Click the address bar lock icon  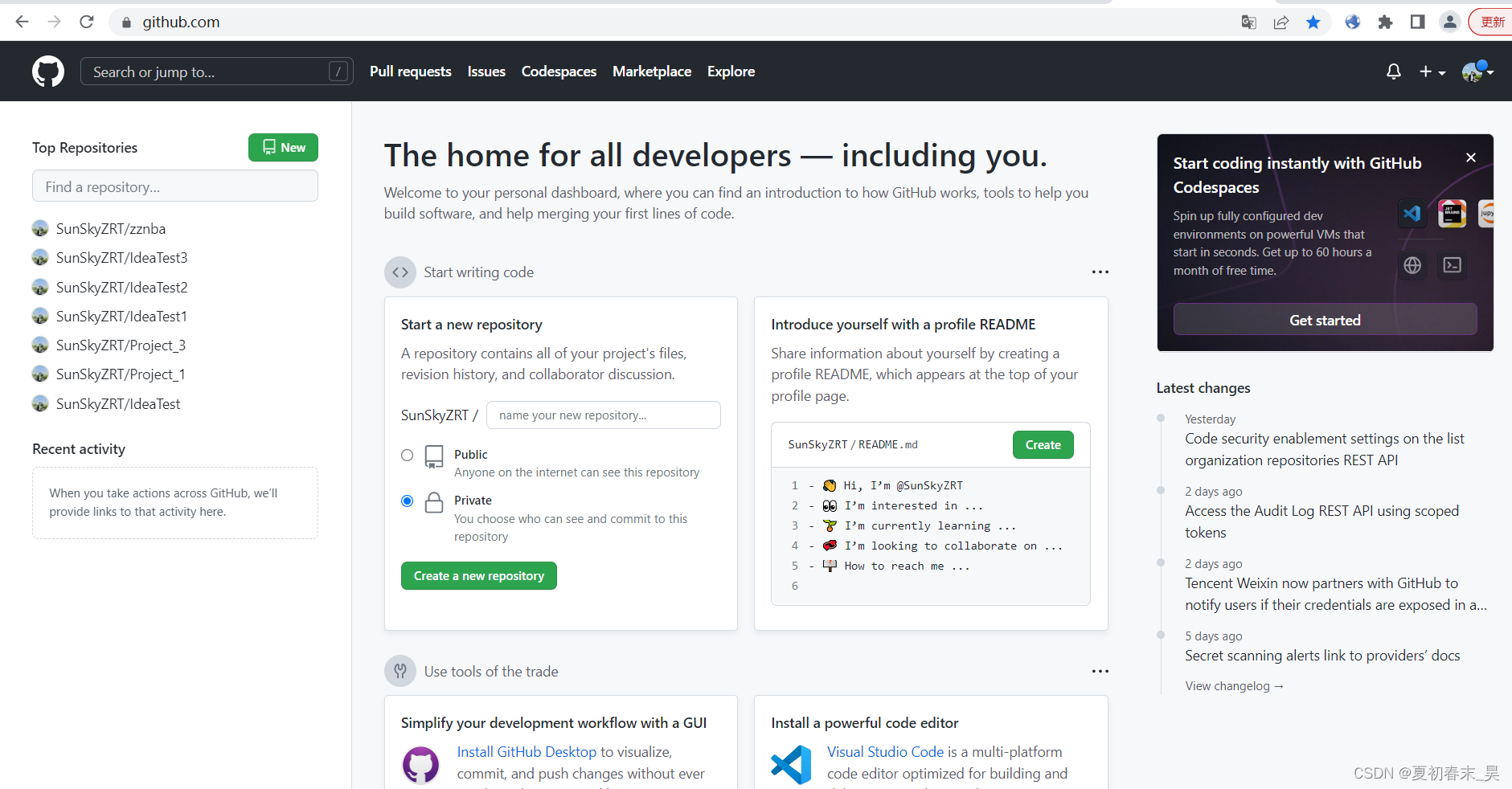click(126, 22)
